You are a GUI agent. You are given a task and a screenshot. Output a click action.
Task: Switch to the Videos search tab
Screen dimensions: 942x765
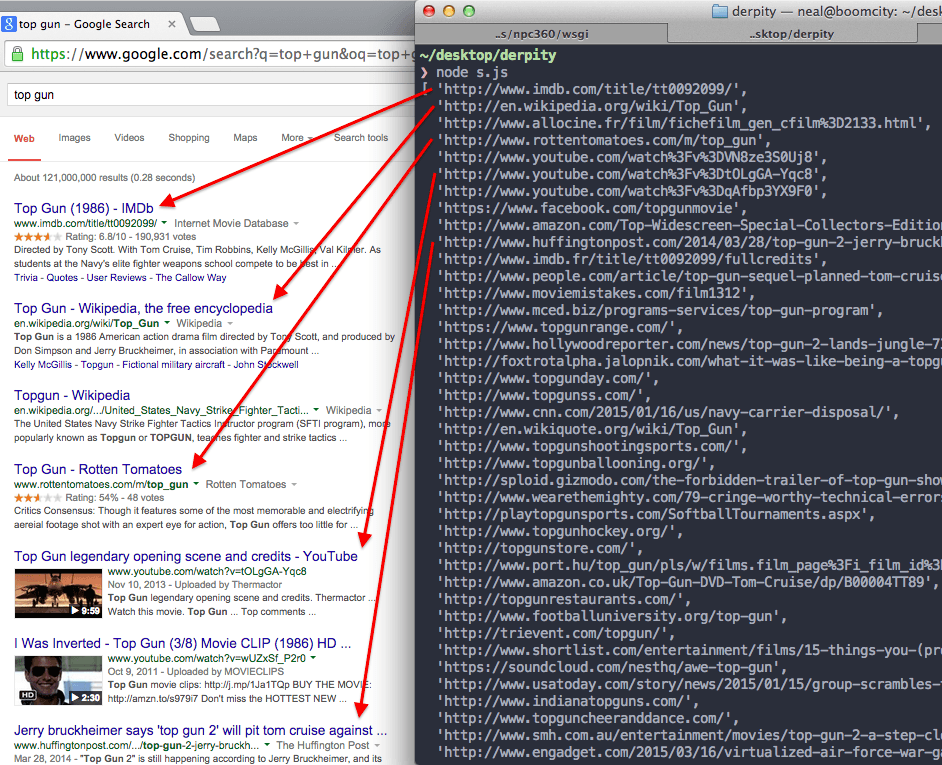(x=129, y=138)
